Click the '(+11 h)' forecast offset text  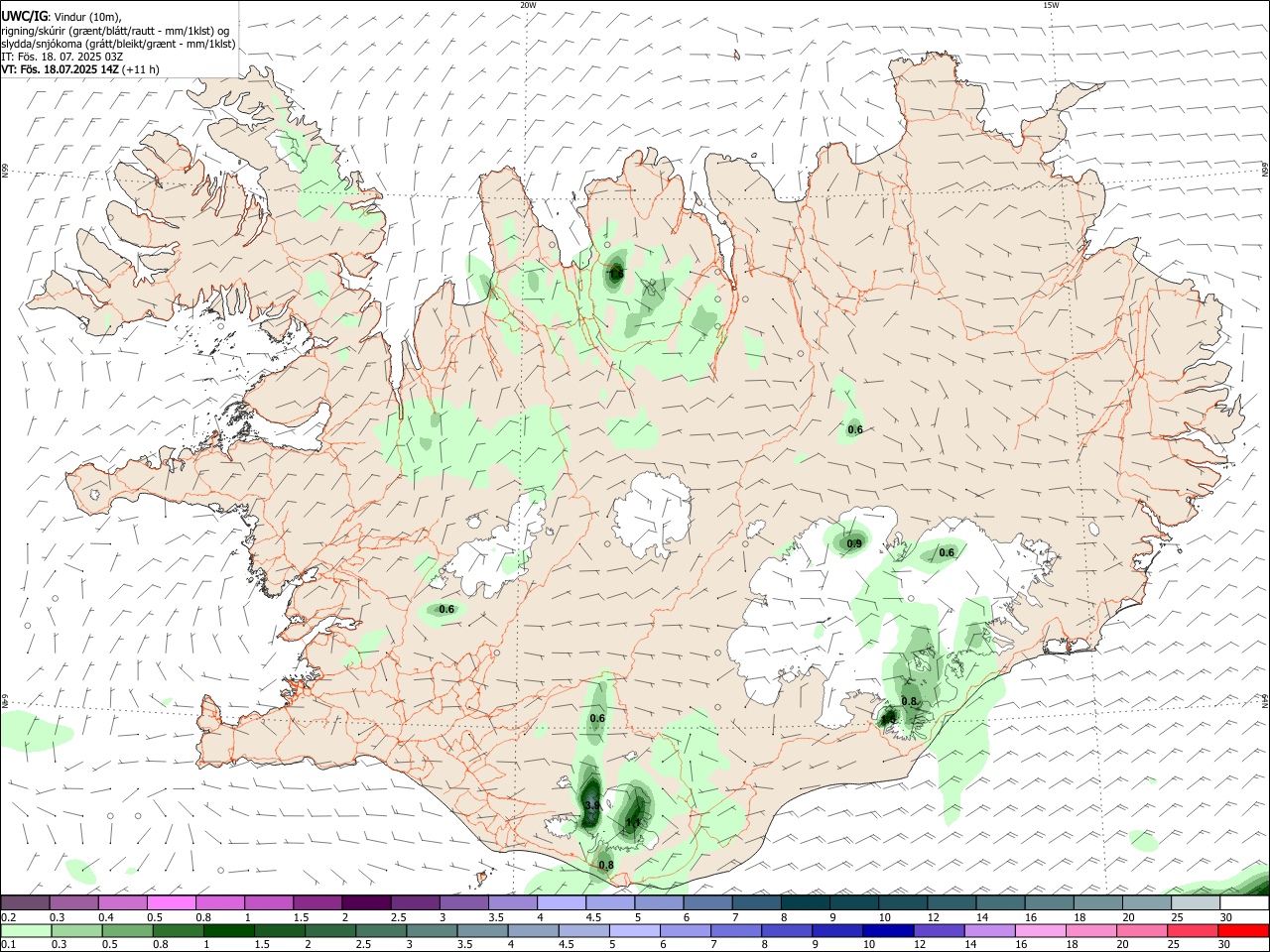click(141, 69)
